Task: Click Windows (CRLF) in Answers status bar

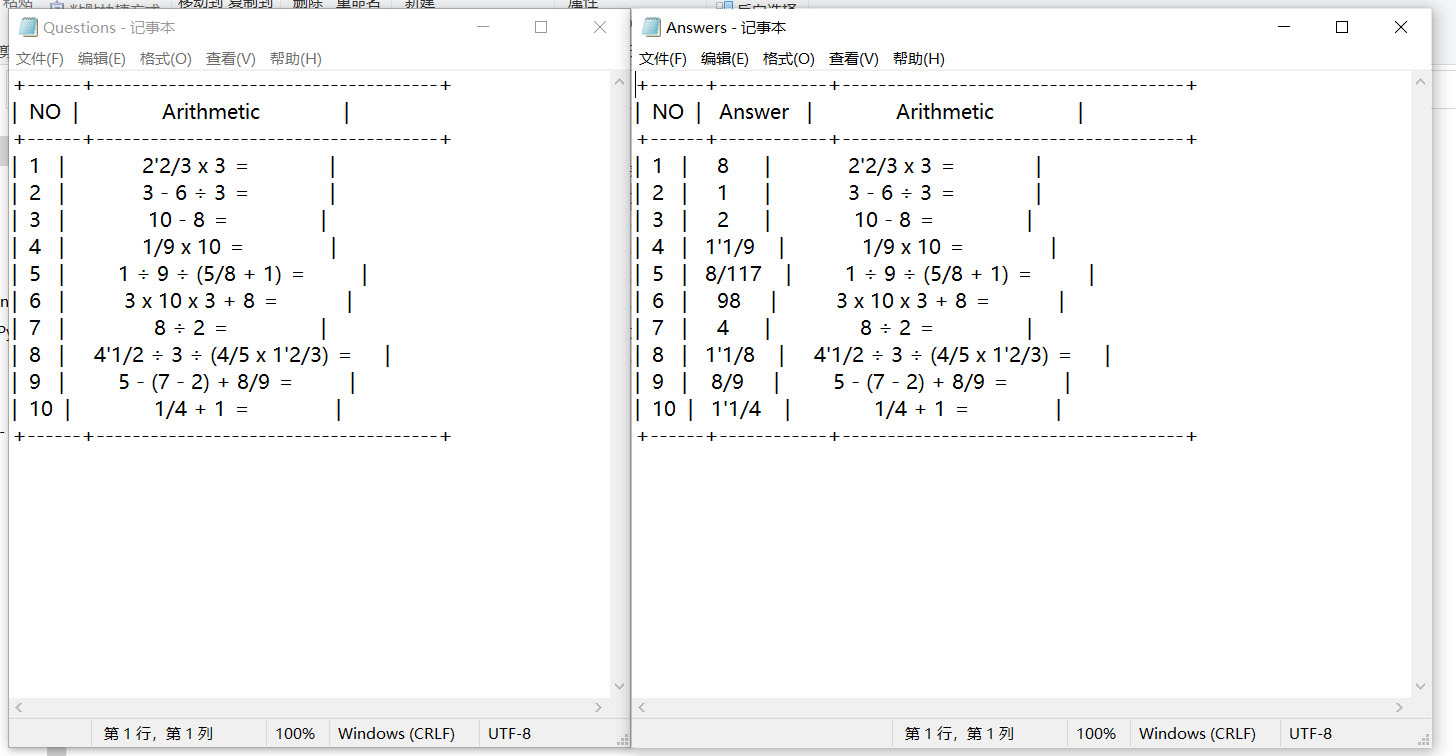Action: point(1197,734)
